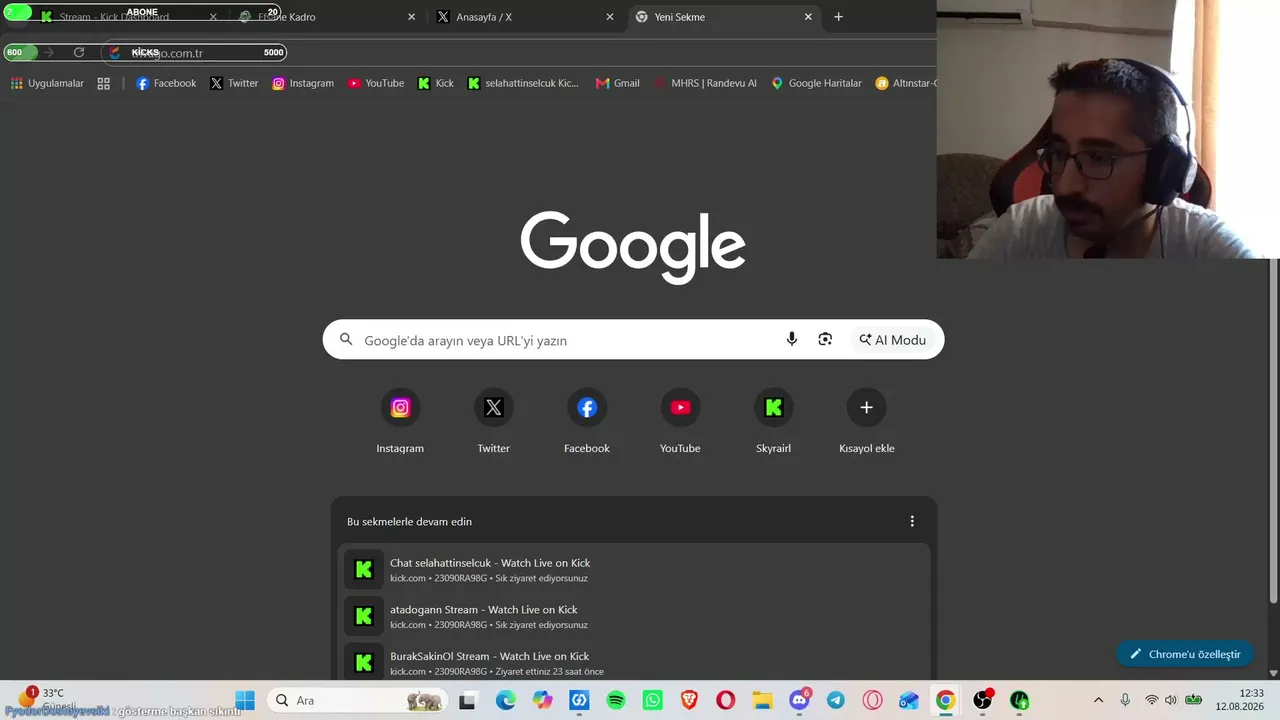
Task: Click the Windows taskbar search box
Action: (x=358, y=700)
